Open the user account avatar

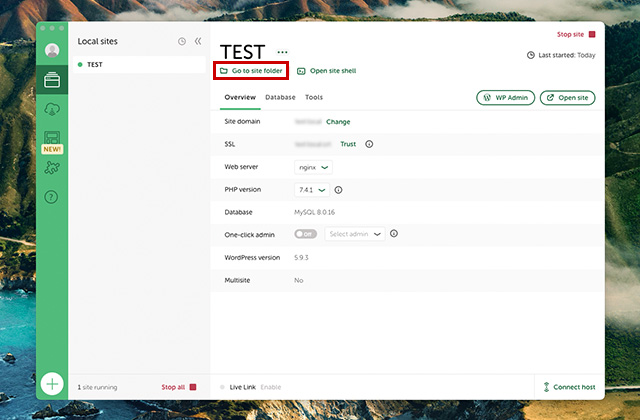pyautogui.click(x=52, y=50)
